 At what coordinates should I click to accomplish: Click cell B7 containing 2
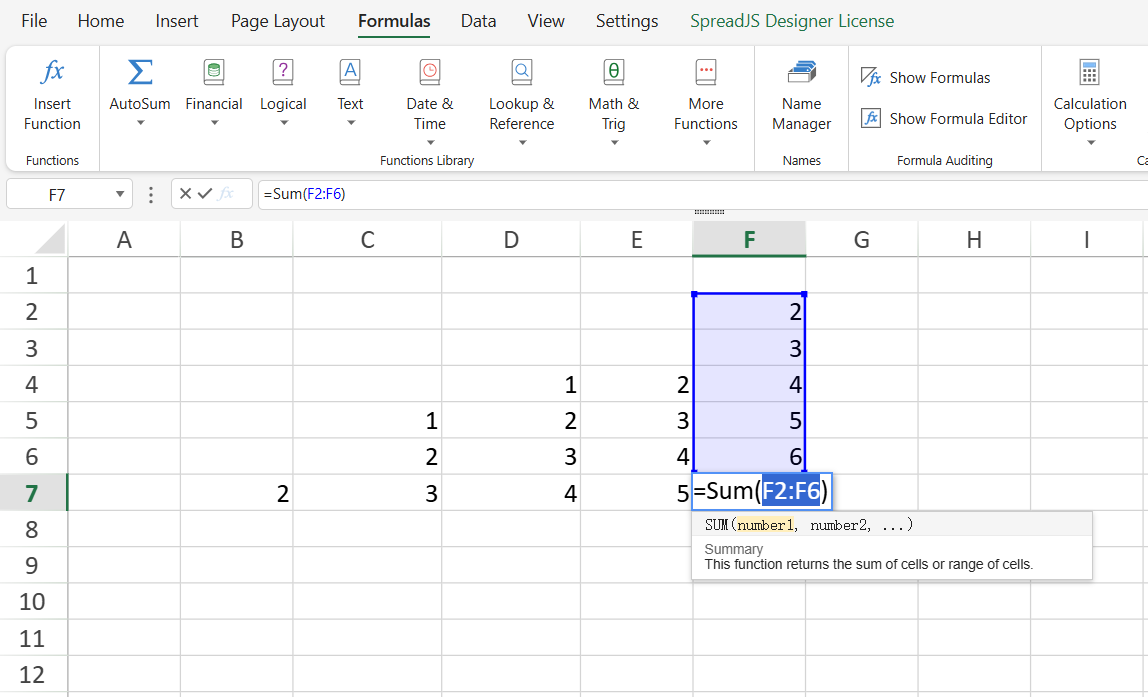236,493
